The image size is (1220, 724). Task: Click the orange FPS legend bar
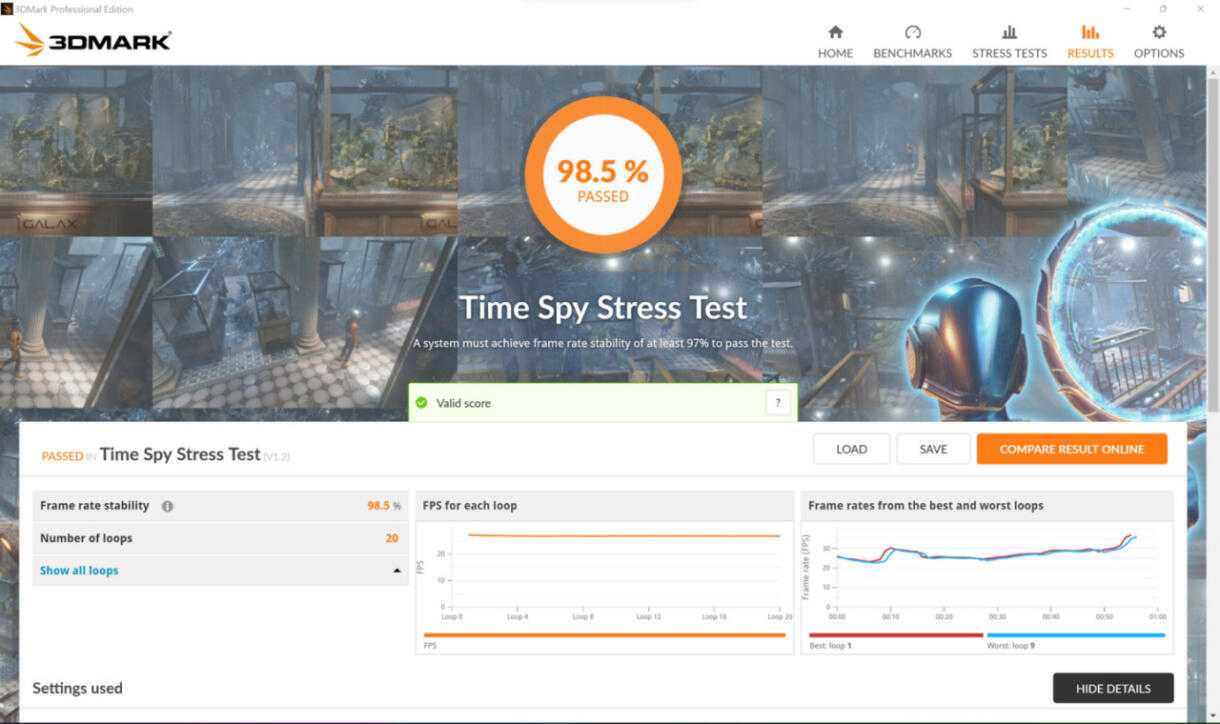[604, 635]
